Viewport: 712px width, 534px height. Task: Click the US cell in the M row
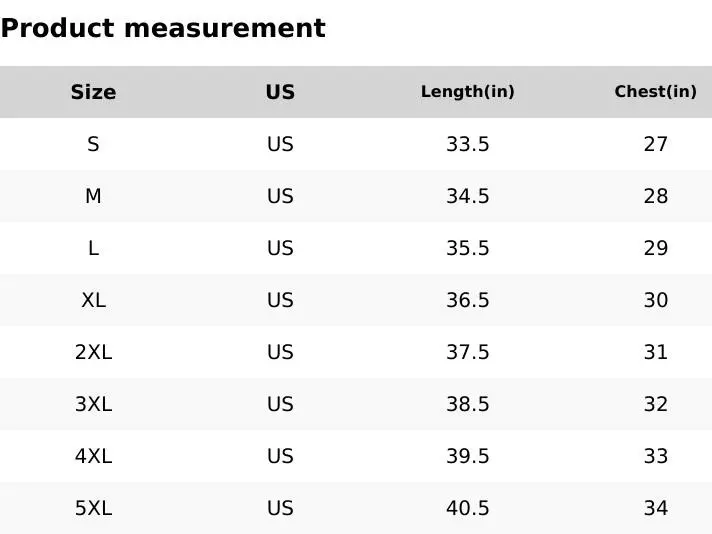[280, 196]
